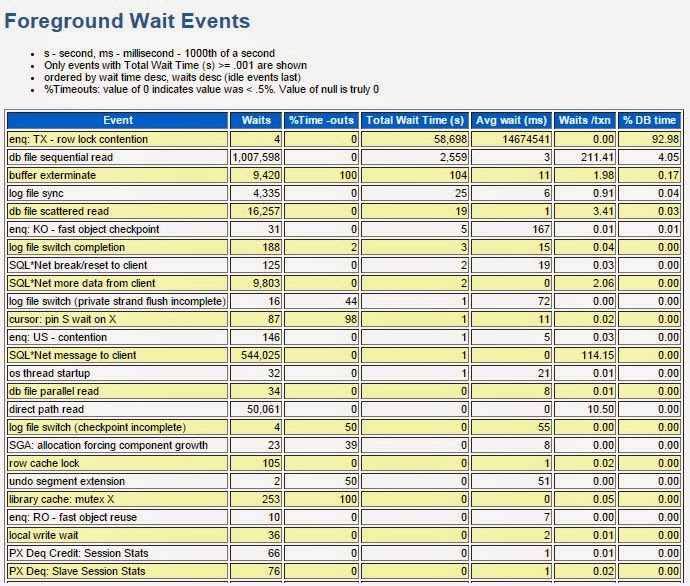Click the '% DB time' column header

(x=649, y=121)
